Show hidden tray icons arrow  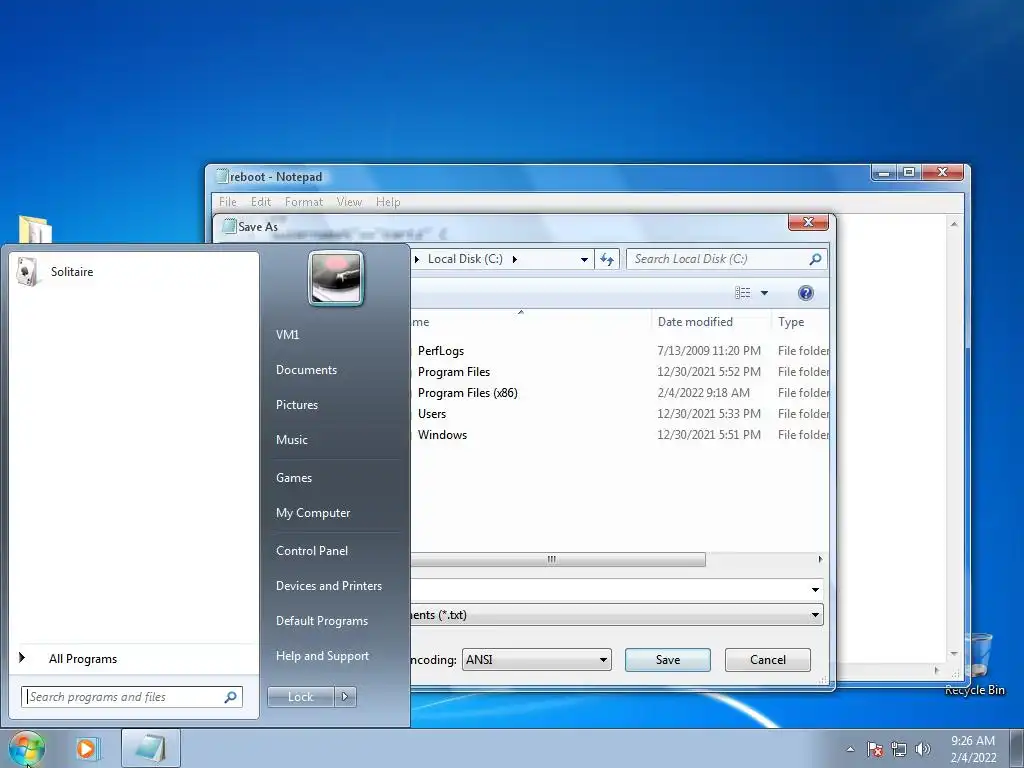pyautogui.click(x=850, y=749)
